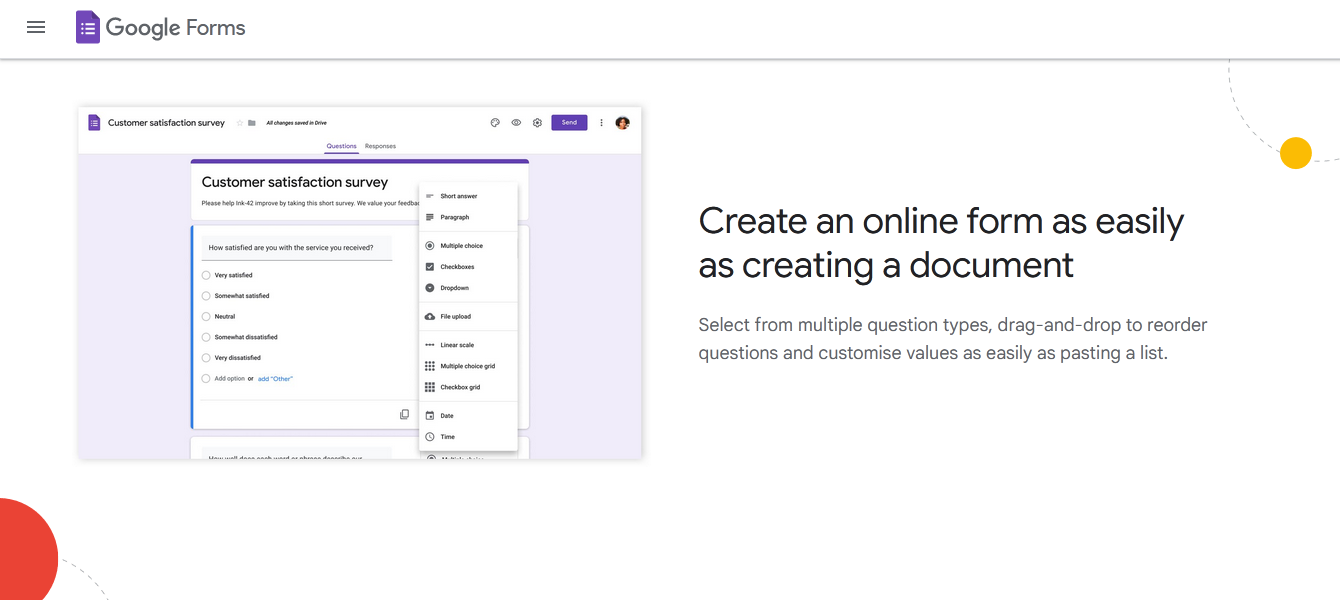Open form settings with the gear icon
Screen dimensions: 1340x600
click(x=537, y=122)
